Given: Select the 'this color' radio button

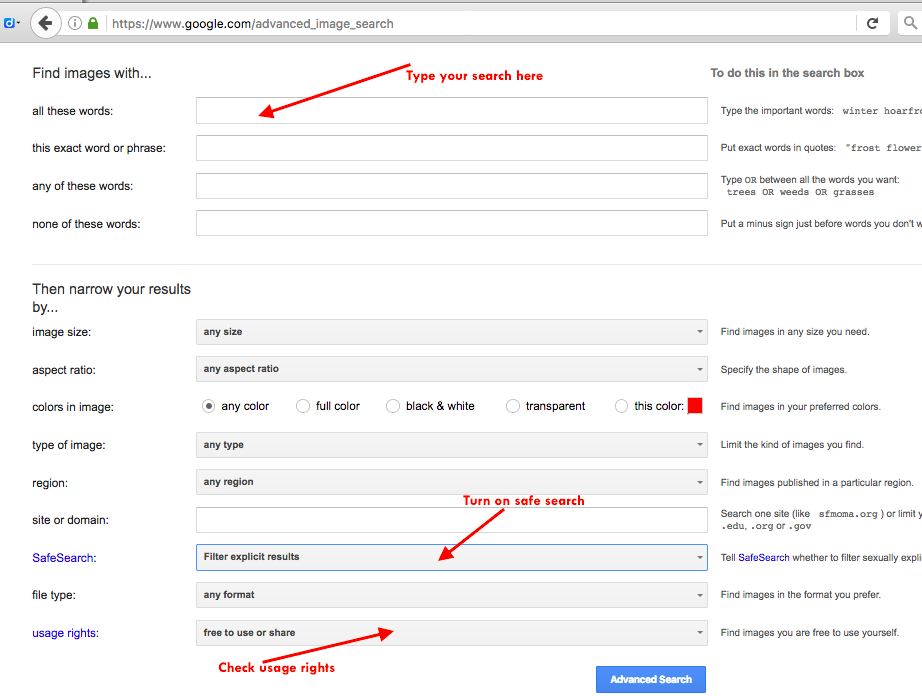Looking at the screenshot, I should (x=621, y=406).
